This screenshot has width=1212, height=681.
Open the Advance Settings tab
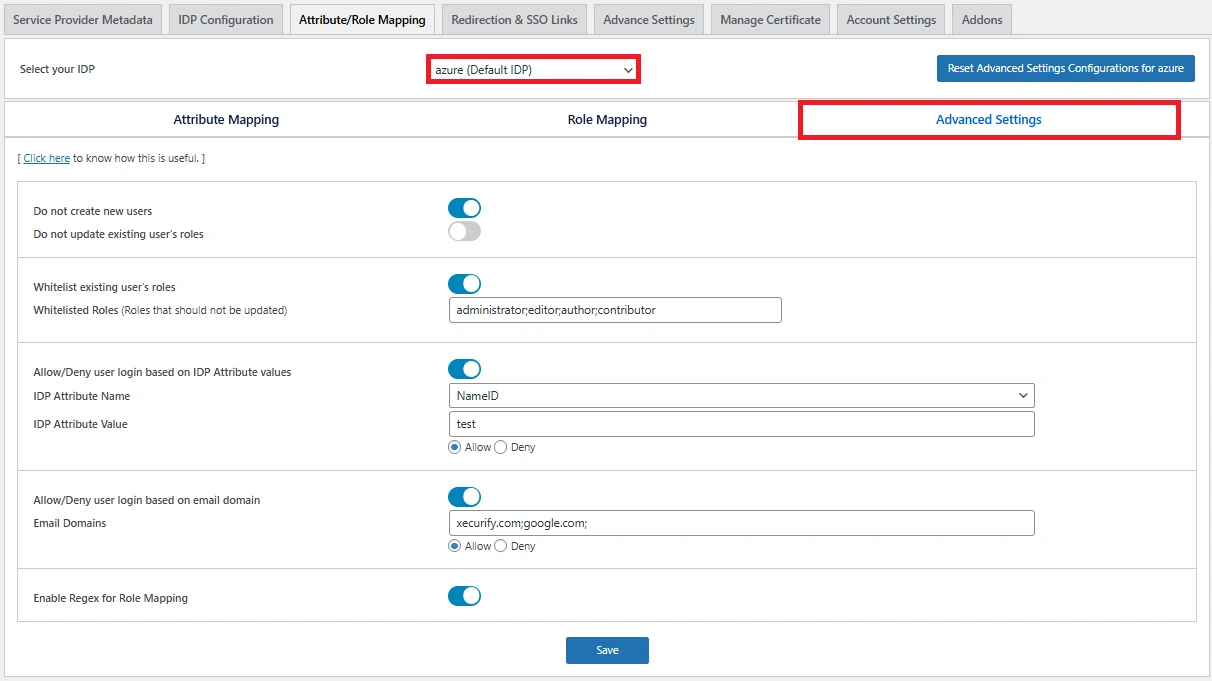648,18
